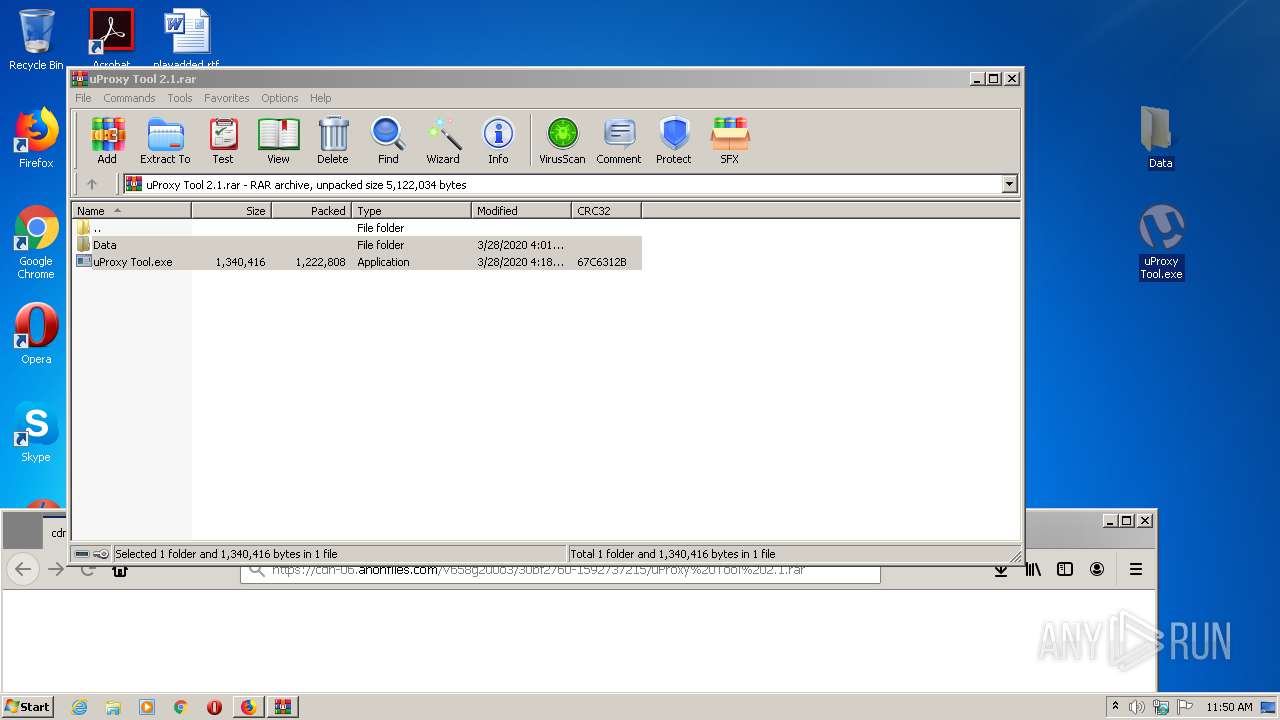
Task: Select the Skype desktop shortcut
Action: (36, 432)
